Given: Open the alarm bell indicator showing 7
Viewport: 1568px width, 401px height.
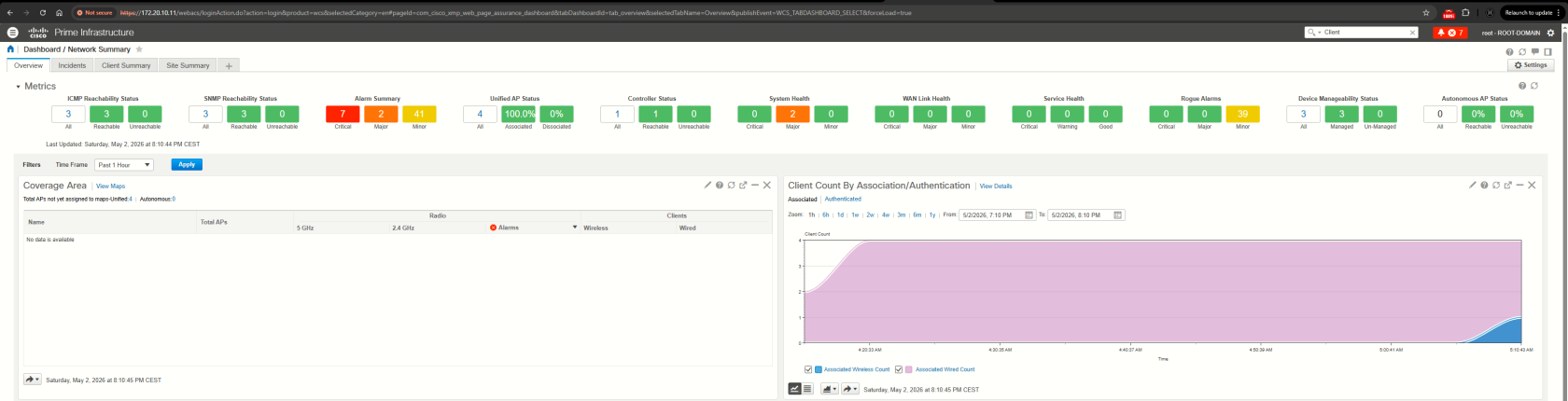Looking at the screenshot, I should [x=1449, y=33].
